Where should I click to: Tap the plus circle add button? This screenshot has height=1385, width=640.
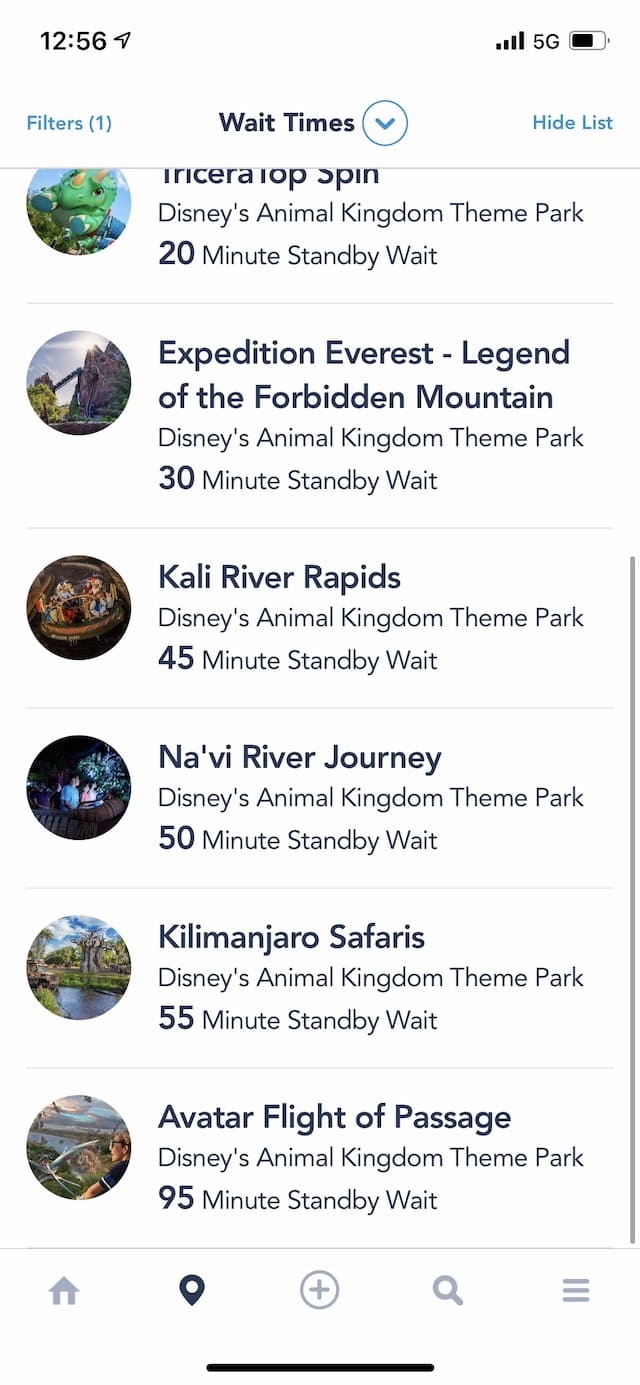tap(320, 1290)
